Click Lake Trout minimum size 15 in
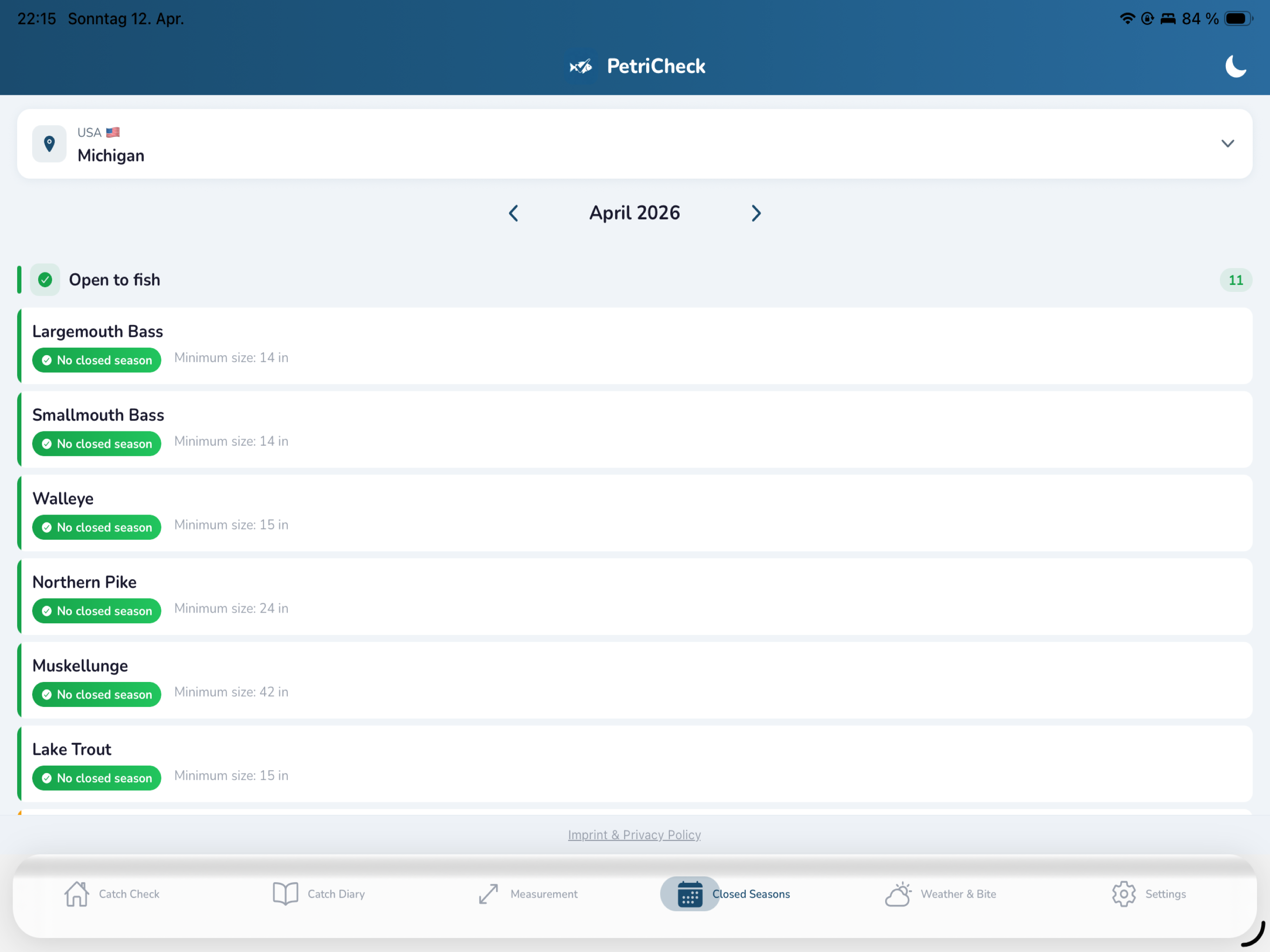 tap(232, 775)
